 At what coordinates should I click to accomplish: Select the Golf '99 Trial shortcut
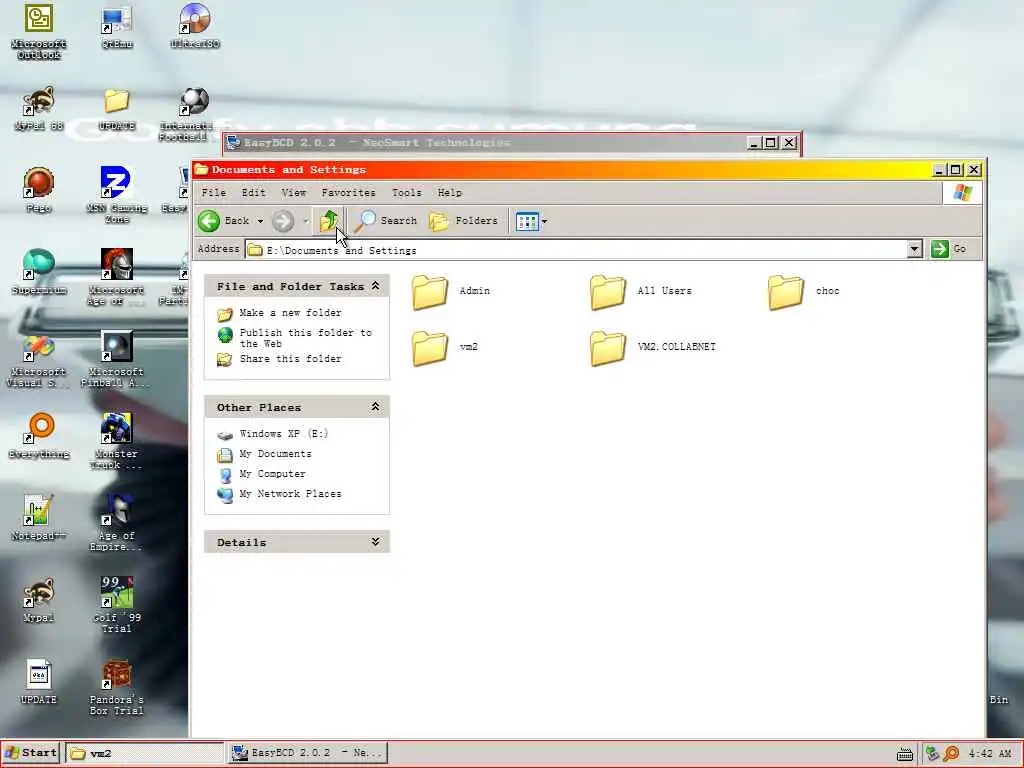pos(117,607)
